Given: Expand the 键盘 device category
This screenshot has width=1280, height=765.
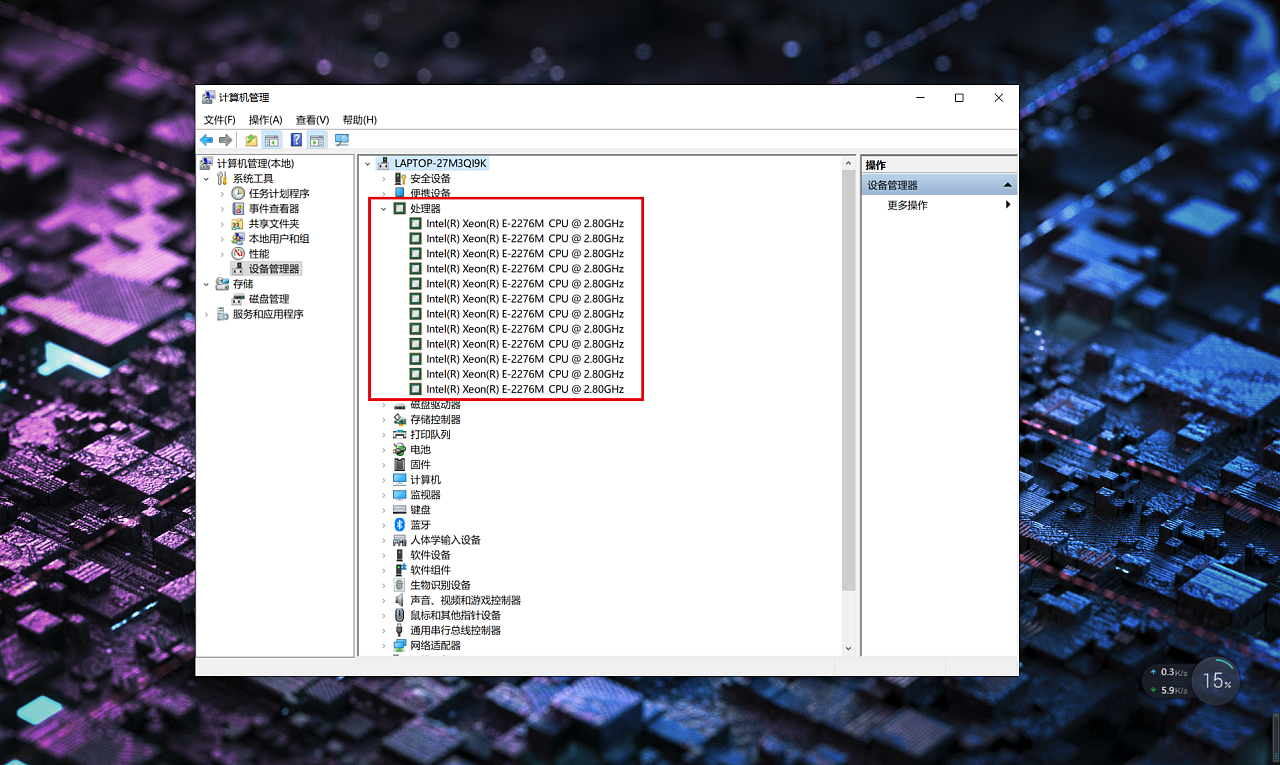Looking at the screenshot, I should (383, 510).
